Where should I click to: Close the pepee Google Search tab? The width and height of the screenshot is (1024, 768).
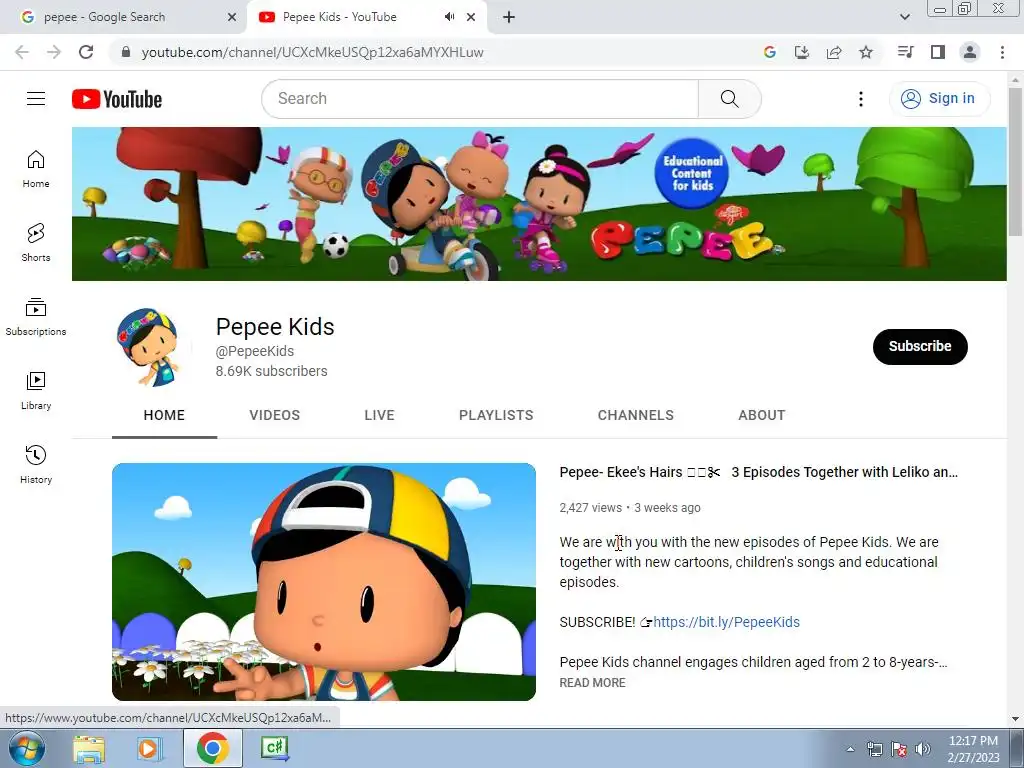pyautogui.click(x=232, y=17)
